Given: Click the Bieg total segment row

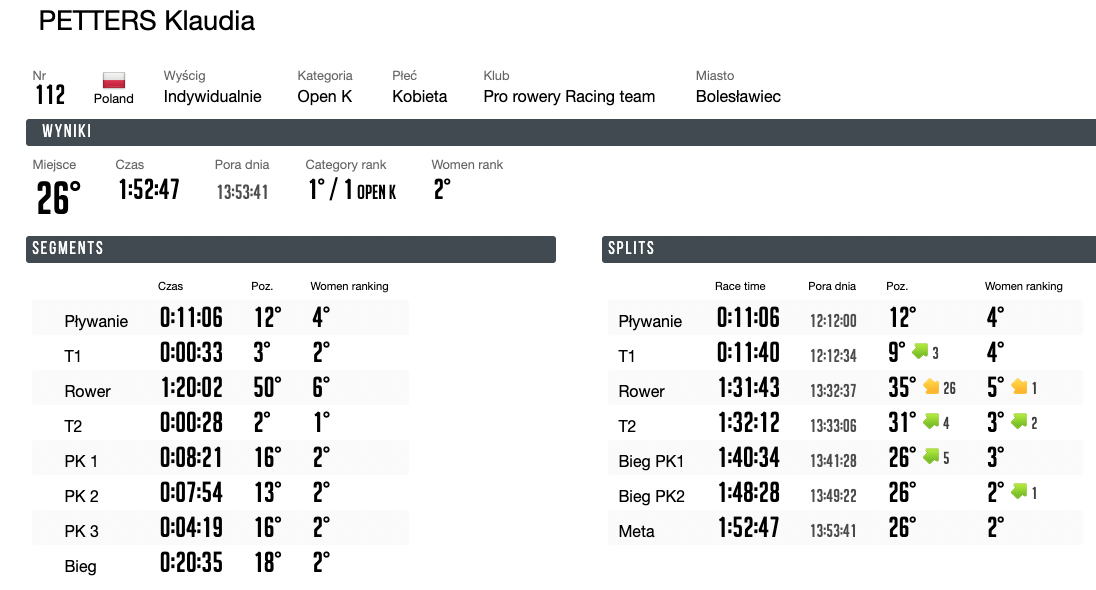Looking at the screenshot, I should click(220, 563).
